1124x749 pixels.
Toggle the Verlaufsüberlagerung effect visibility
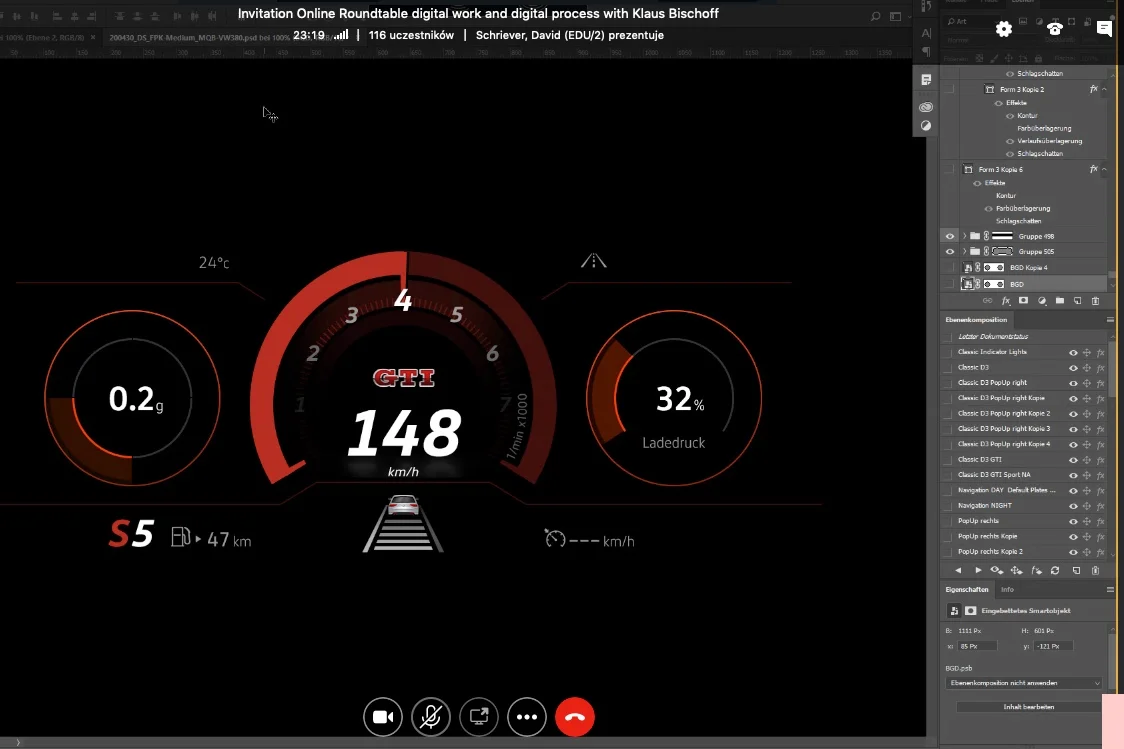1010,141
